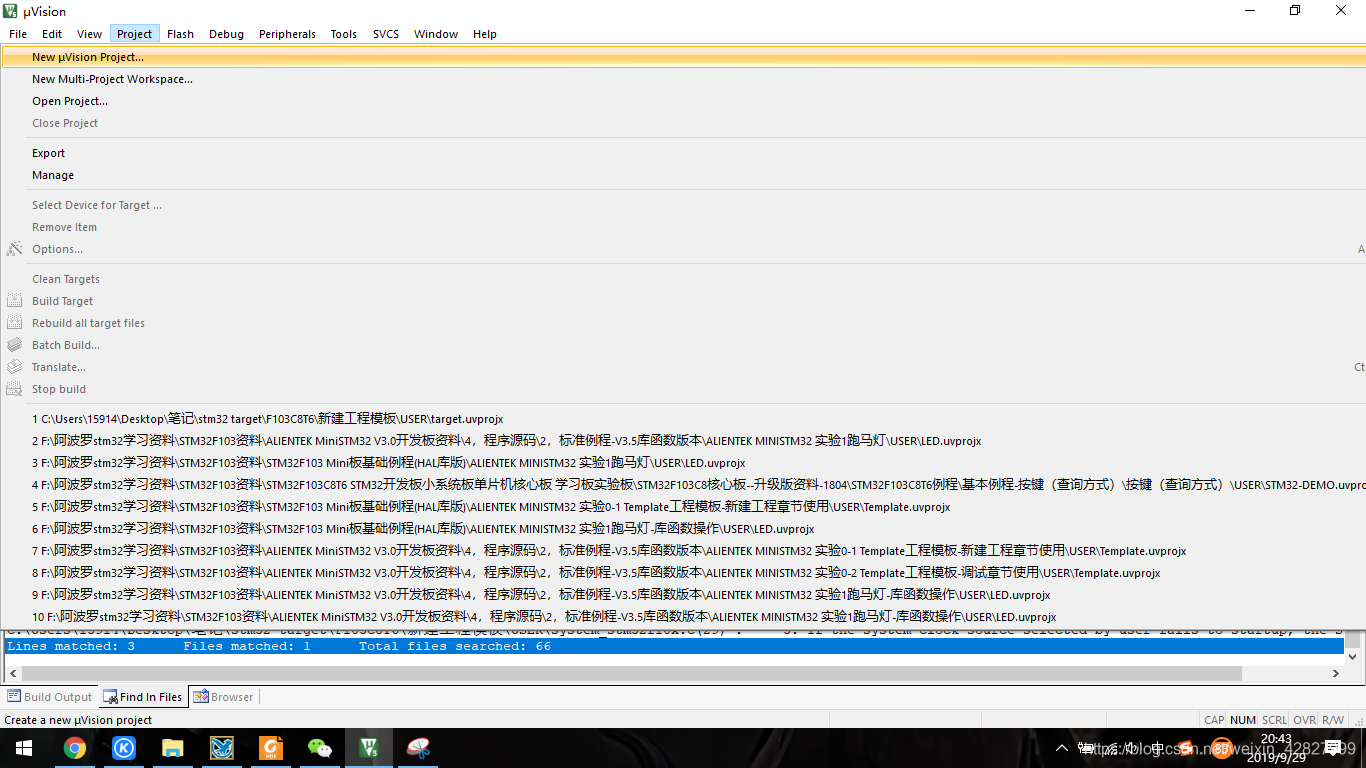Open the Export submenu

click(x=683, y=153)
